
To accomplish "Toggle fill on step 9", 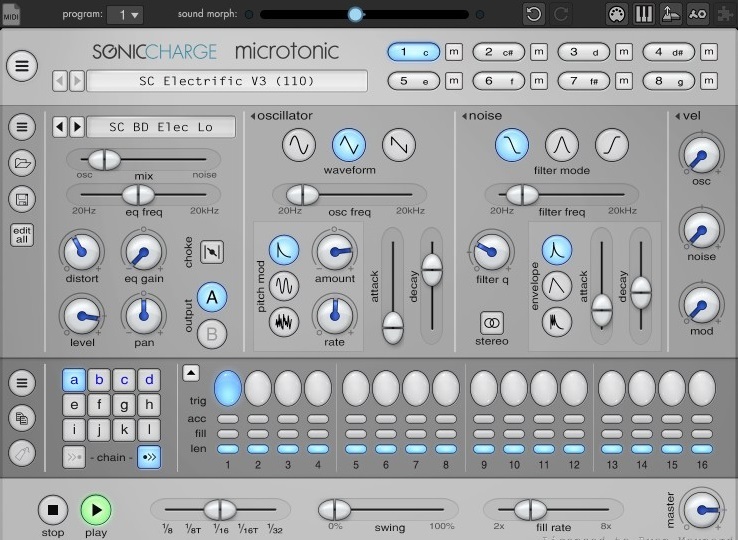I will click(484, 434).
